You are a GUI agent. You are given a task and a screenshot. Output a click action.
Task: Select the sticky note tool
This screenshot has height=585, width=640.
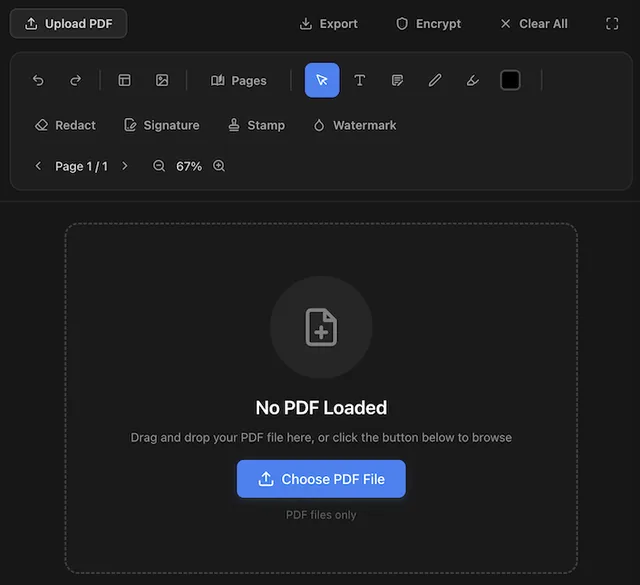pyautogui.click(x=397, y=80)
